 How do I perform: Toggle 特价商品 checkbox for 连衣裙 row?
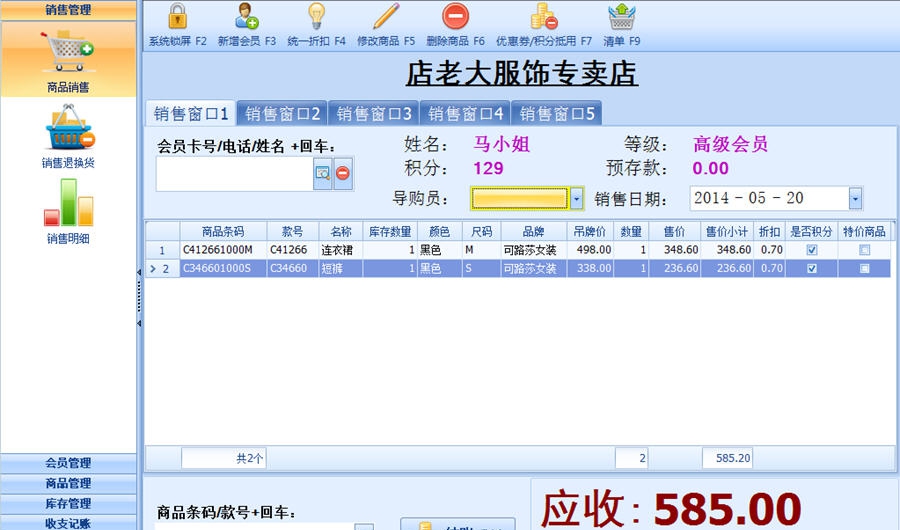(864, 250)
